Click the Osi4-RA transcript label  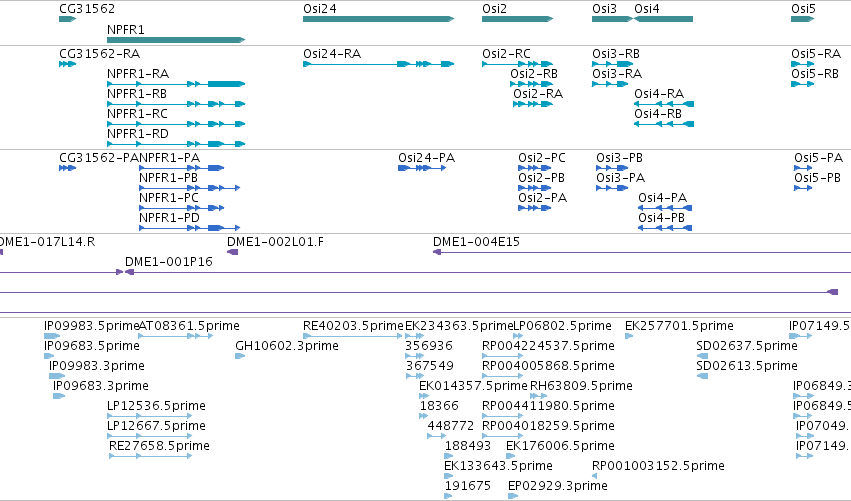659,94
